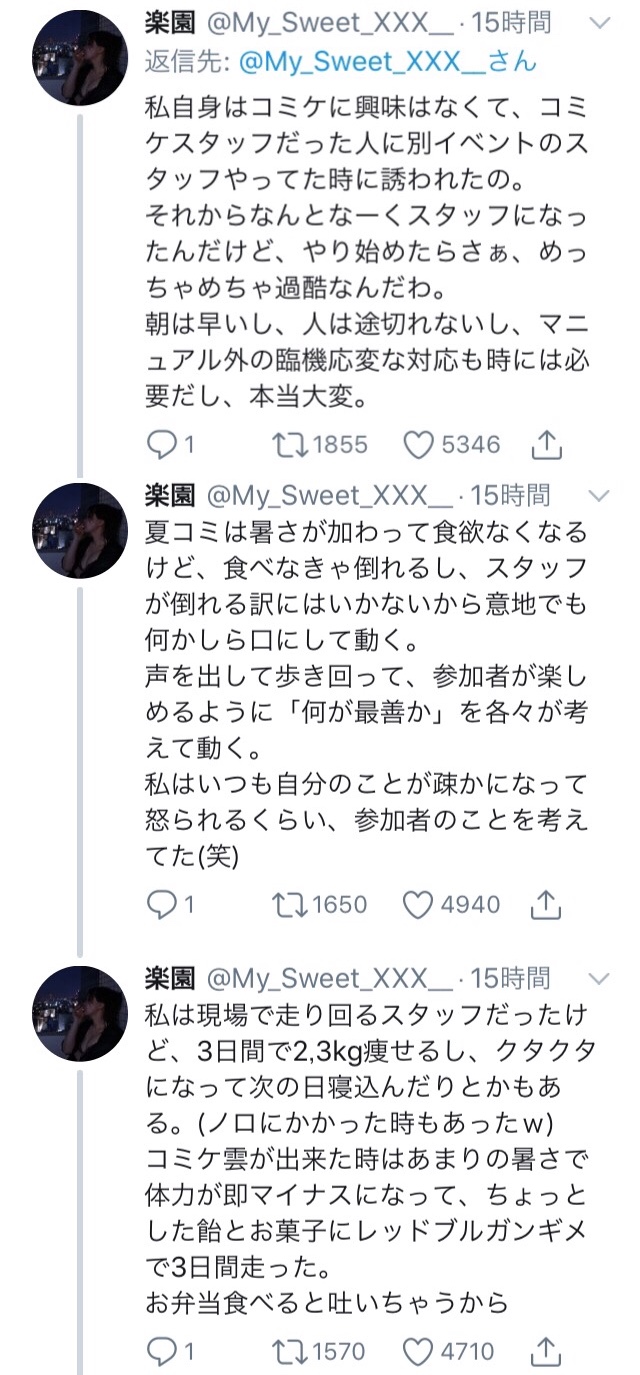Like the tweet showing 5346 likes
The width and height of the screenshot is (640, 1375).
[x=419, y=444]
